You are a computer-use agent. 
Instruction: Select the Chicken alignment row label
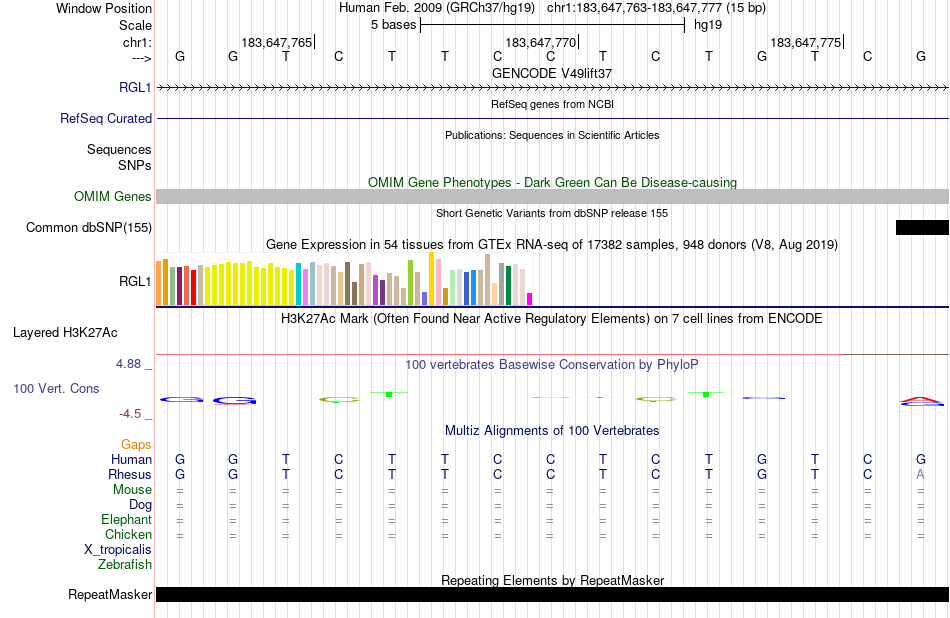[x=128, y=535]
